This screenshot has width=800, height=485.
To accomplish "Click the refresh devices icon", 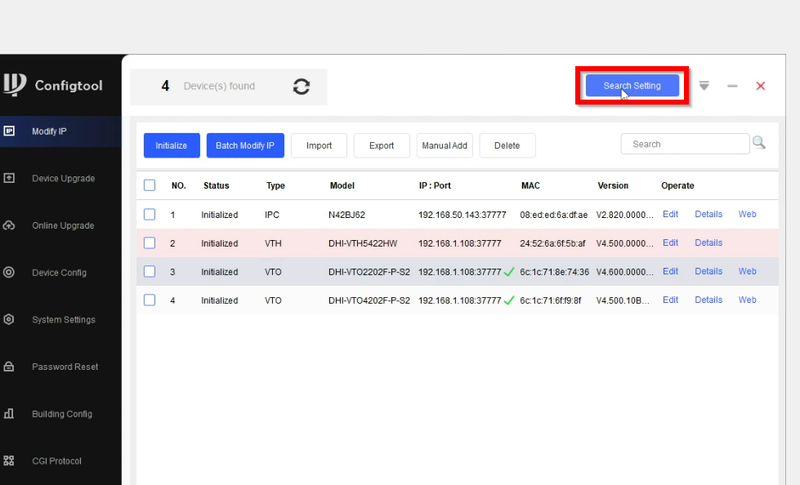I will coord(301,87).
